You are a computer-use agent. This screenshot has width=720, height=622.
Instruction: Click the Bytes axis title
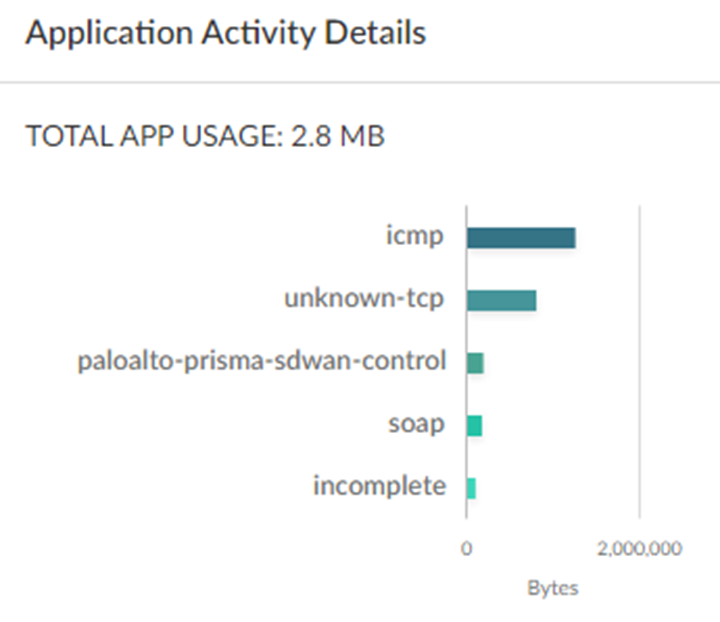coord(553,588)
